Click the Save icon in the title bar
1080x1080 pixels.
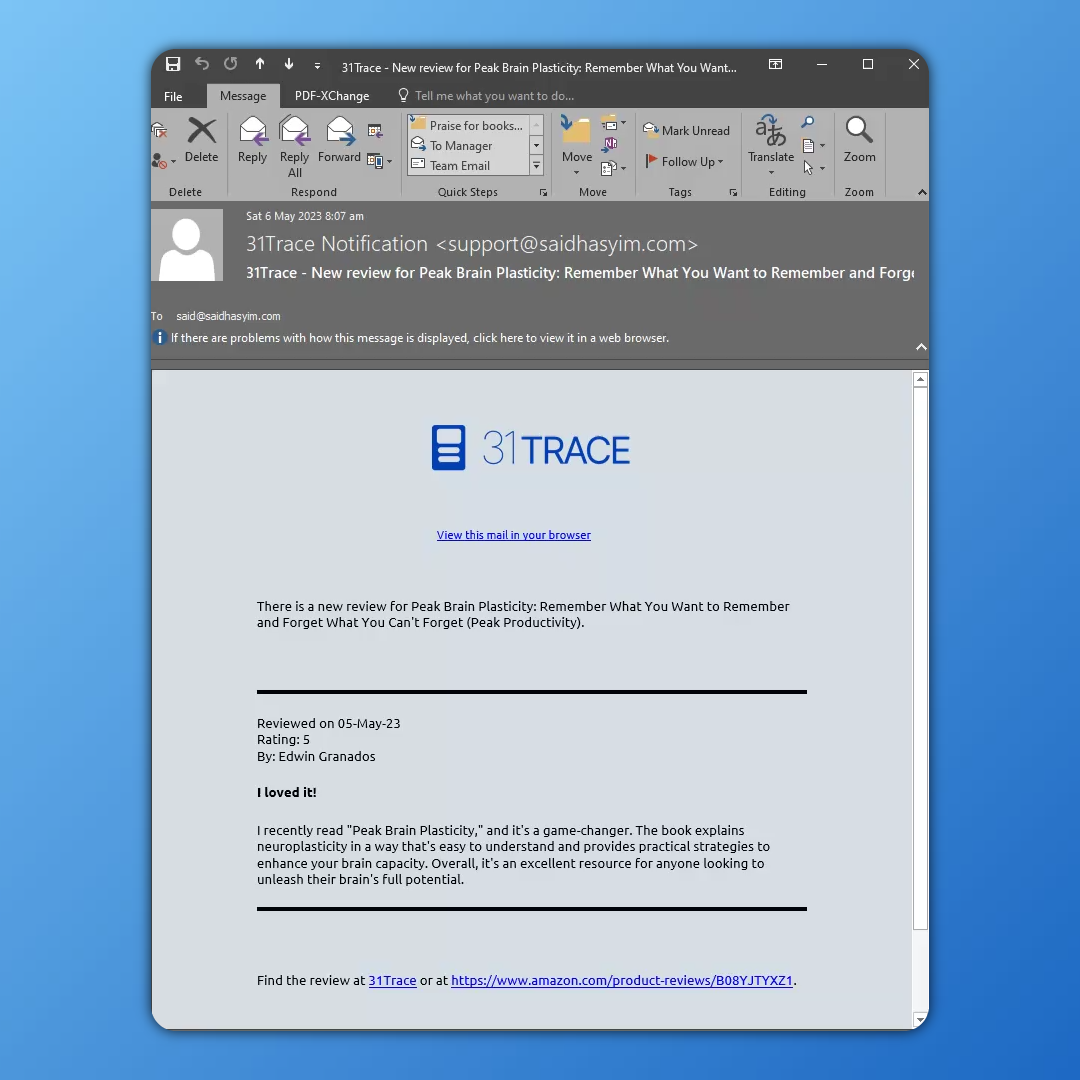[173, 64]
